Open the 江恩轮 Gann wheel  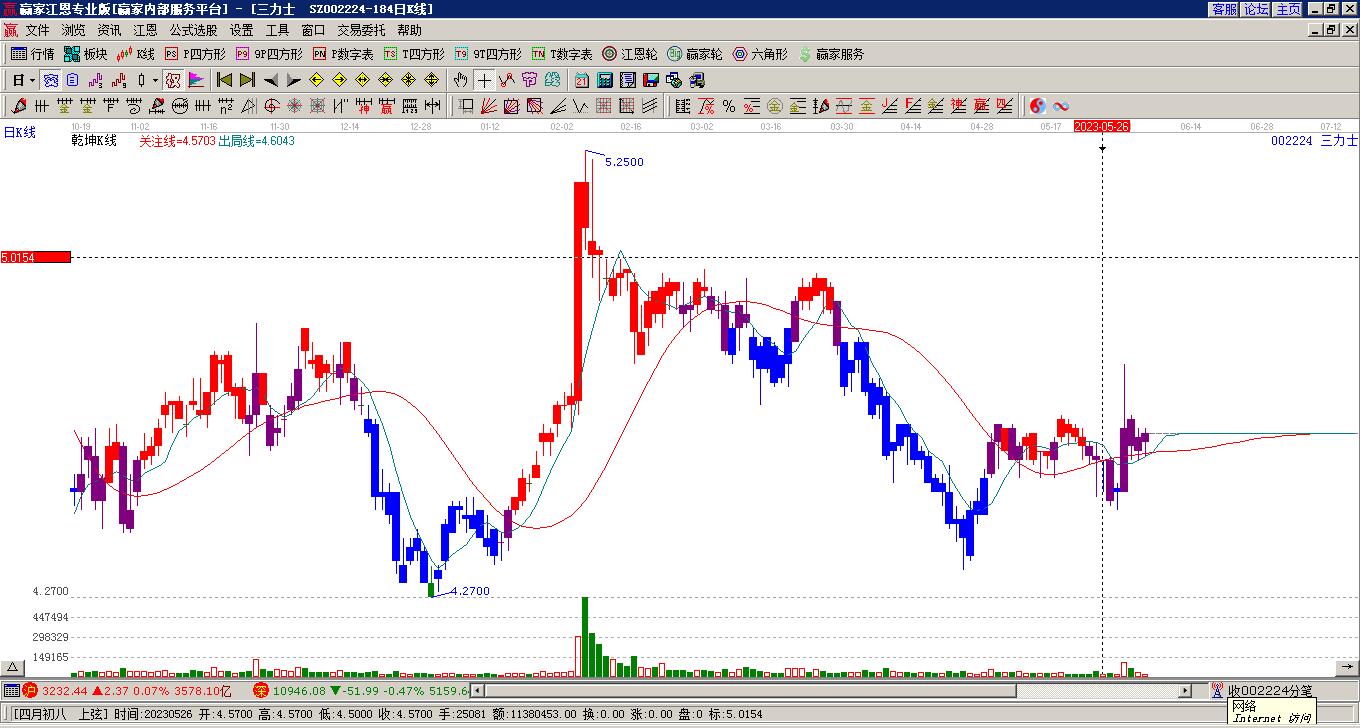tap(629, 54)
